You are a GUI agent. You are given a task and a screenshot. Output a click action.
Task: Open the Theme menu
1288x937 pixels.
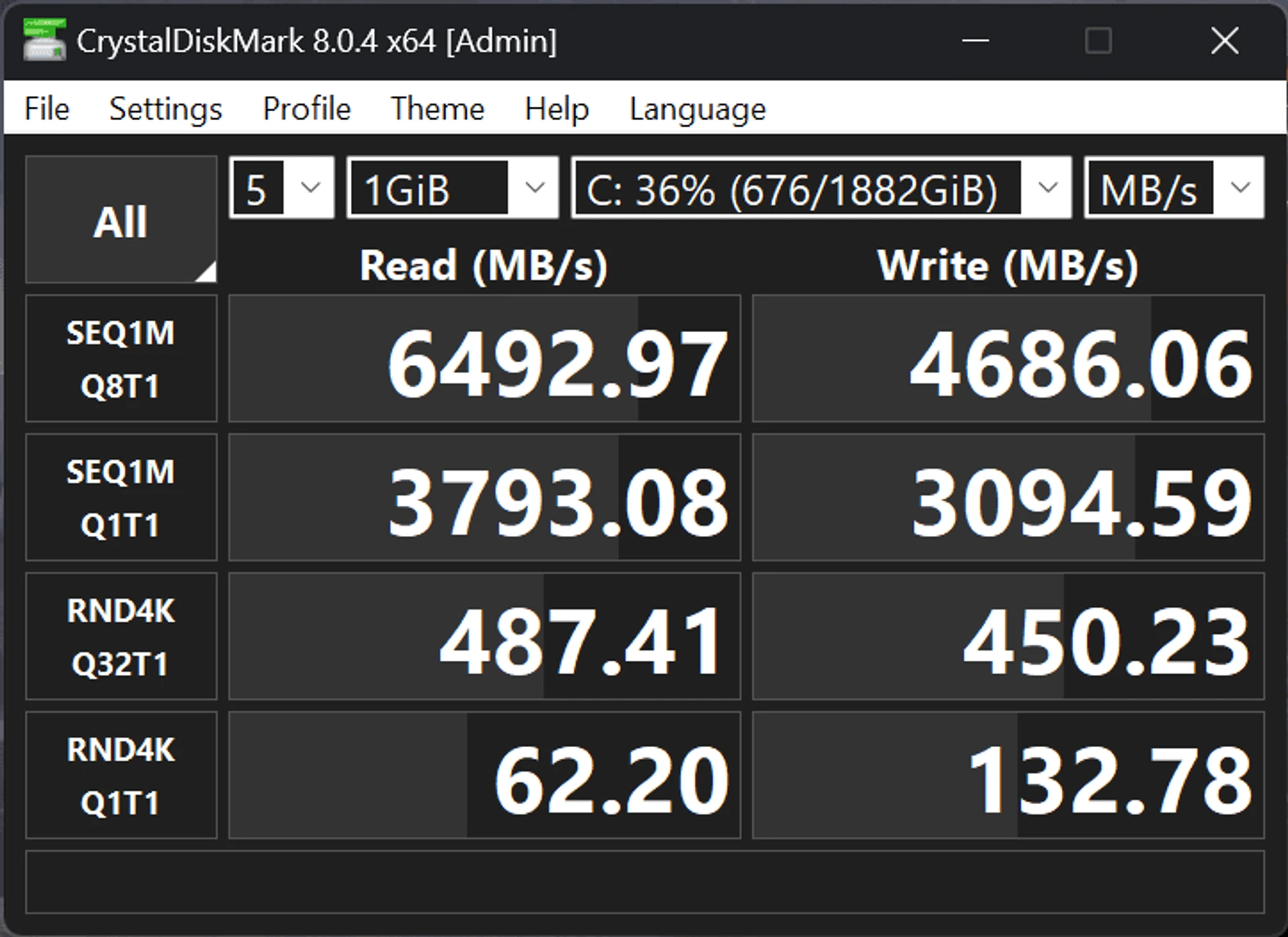pos(437,109)
